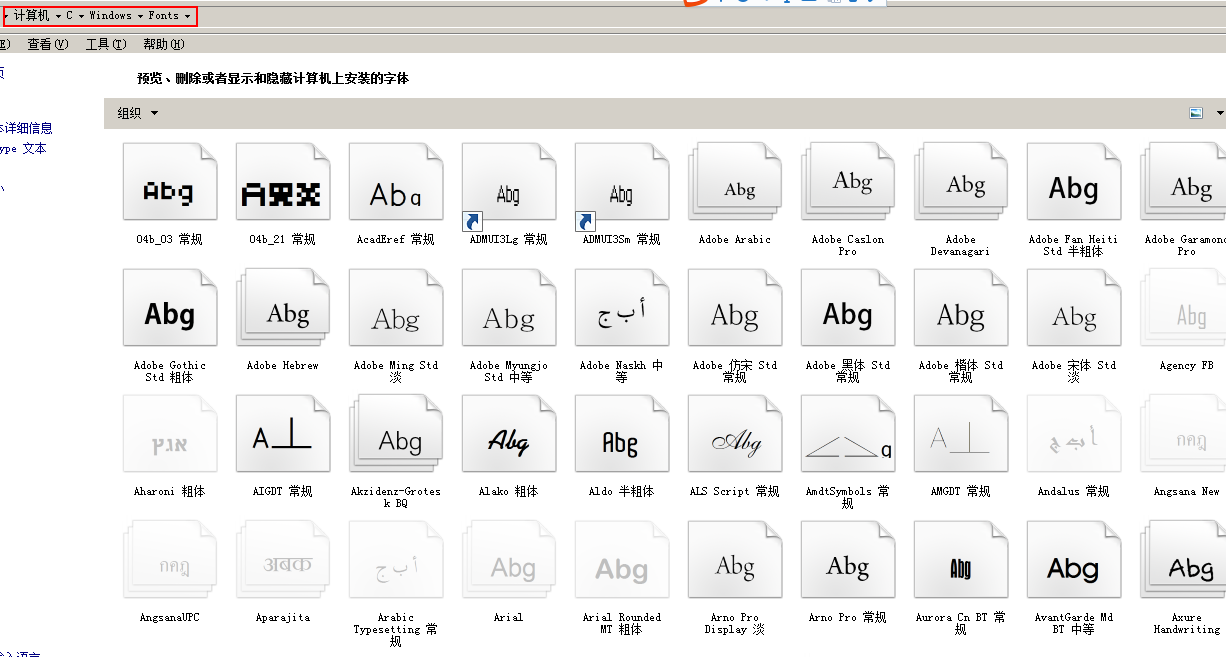Viewport: 1226px width, 657px height.
Task: Open the AcadEref 常规 font
Action: (395, 182)
